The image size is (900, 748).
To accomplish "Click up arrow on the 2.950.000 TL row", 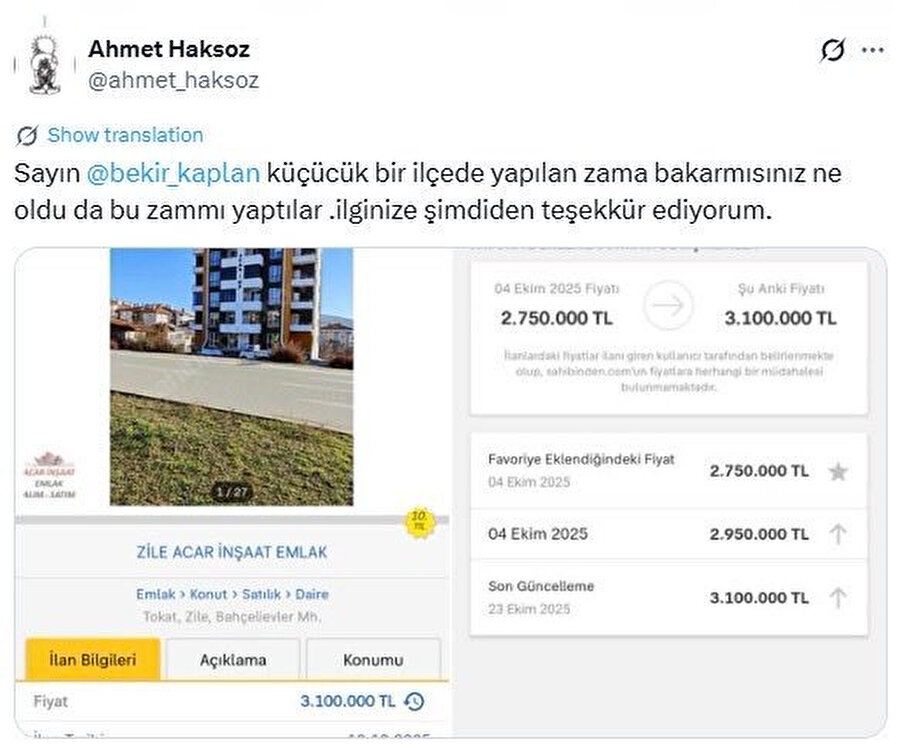I will coord(838,534).
